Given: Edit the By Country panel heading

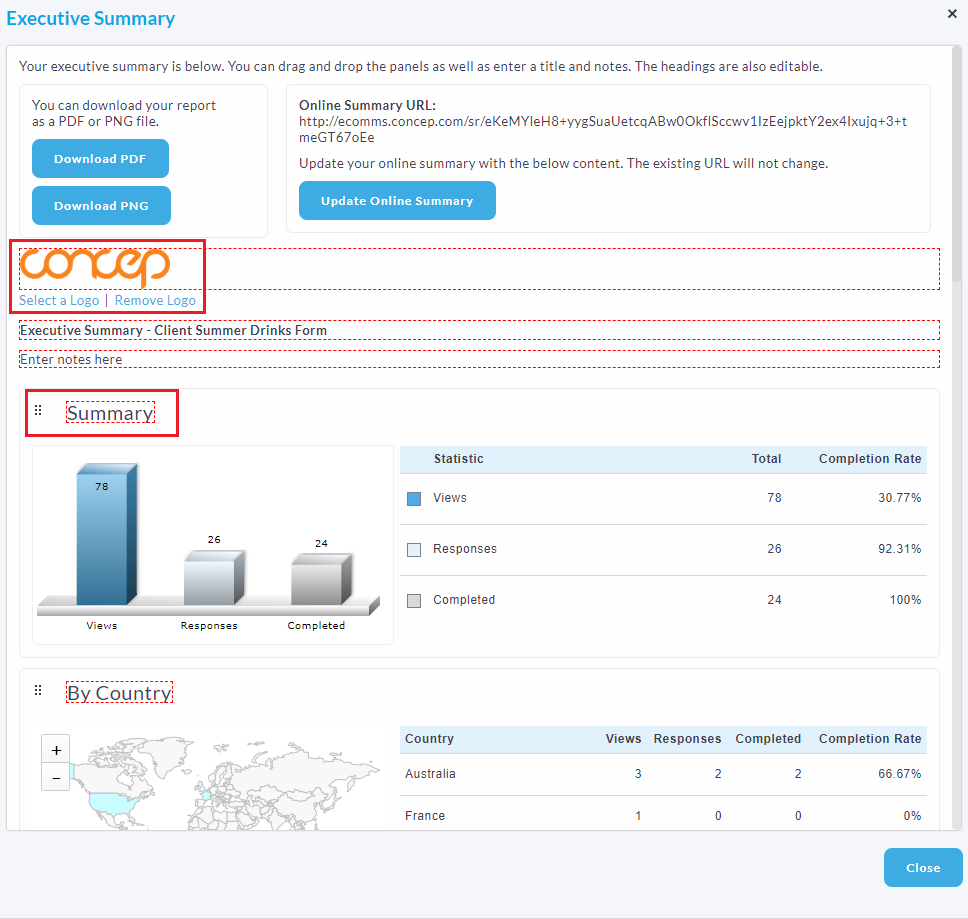Looking at the screenshot, I should click(x=119, y=692).
